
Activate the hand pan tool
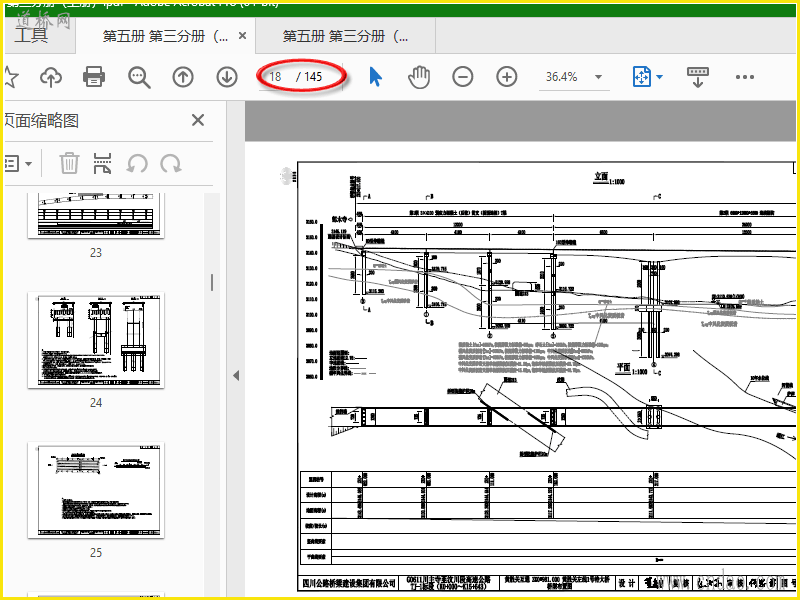pyautogui.click(x=419, y=77)
